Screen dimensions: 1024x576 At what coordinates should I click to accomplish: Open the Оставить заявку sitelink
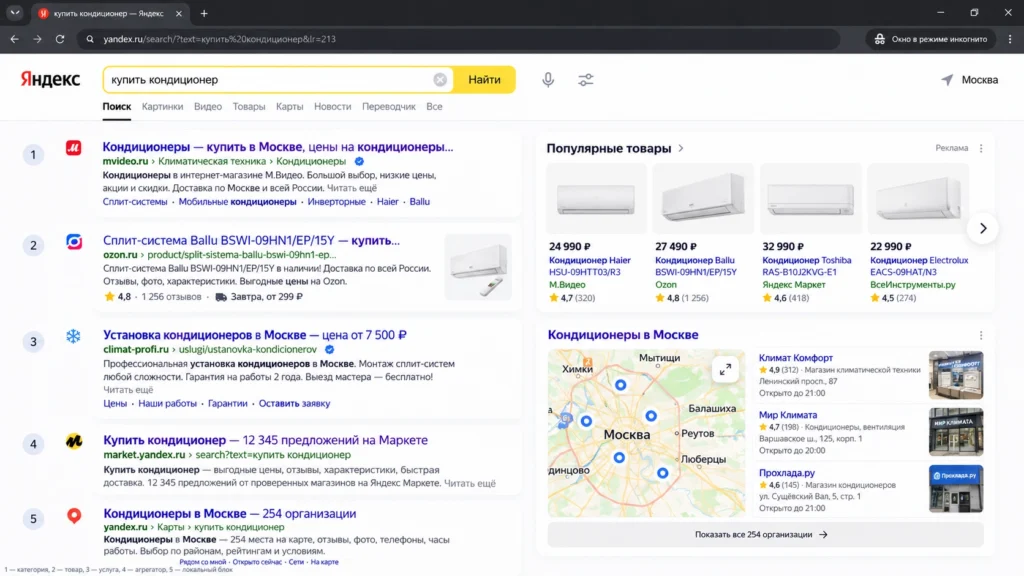[x=295, y=404]
